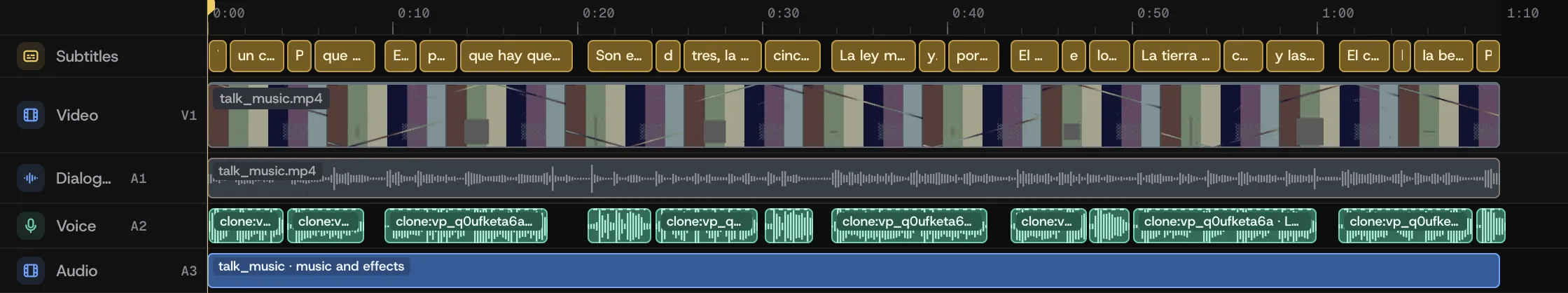Viewport: 1568px width, 293px height.
Task: Select voice clip 'clone:vp_q0ufketa6a · L...'
Action: (x=1224, y=226)
